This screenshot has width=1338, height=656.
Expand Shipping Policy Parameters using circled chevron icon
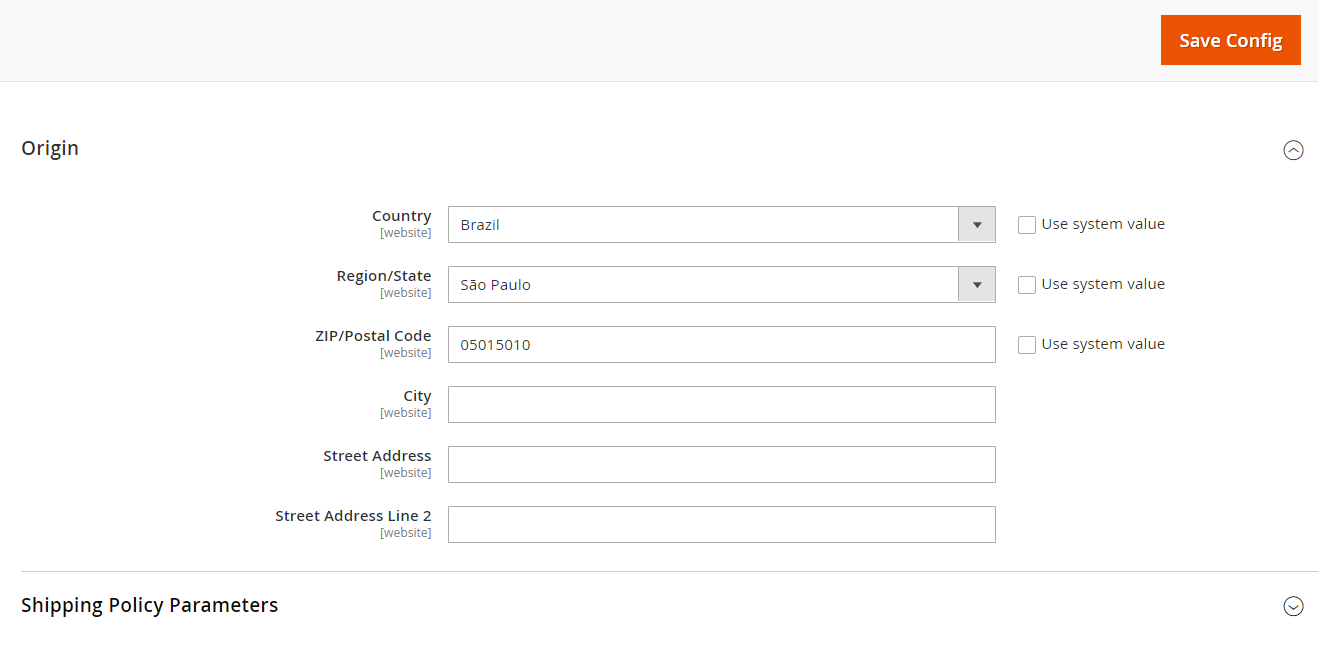click(1293, 606)
